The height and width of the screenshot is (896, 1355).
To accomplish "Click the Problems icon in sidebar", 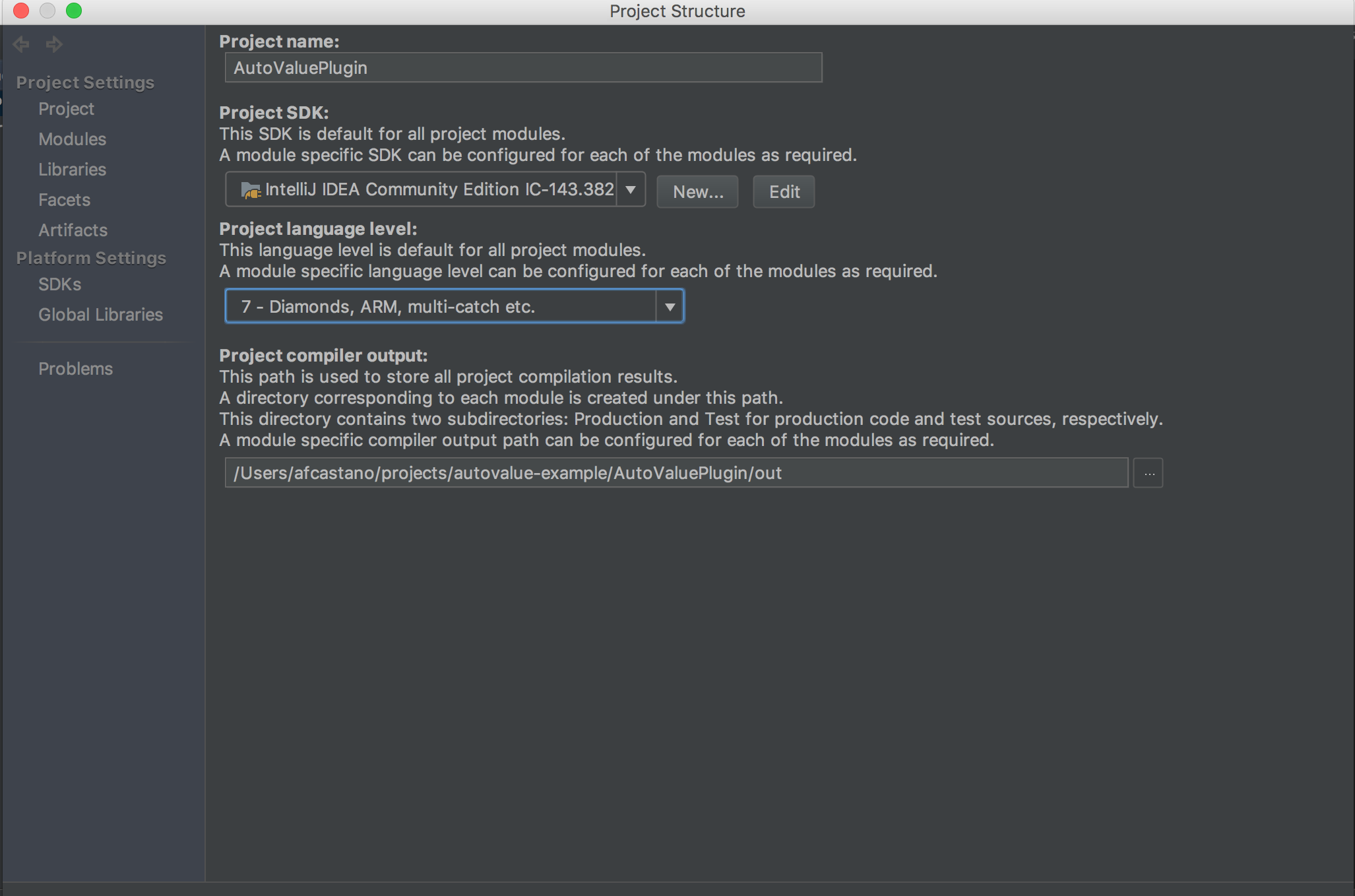I will pyautogui.click(x=74, y=369).
